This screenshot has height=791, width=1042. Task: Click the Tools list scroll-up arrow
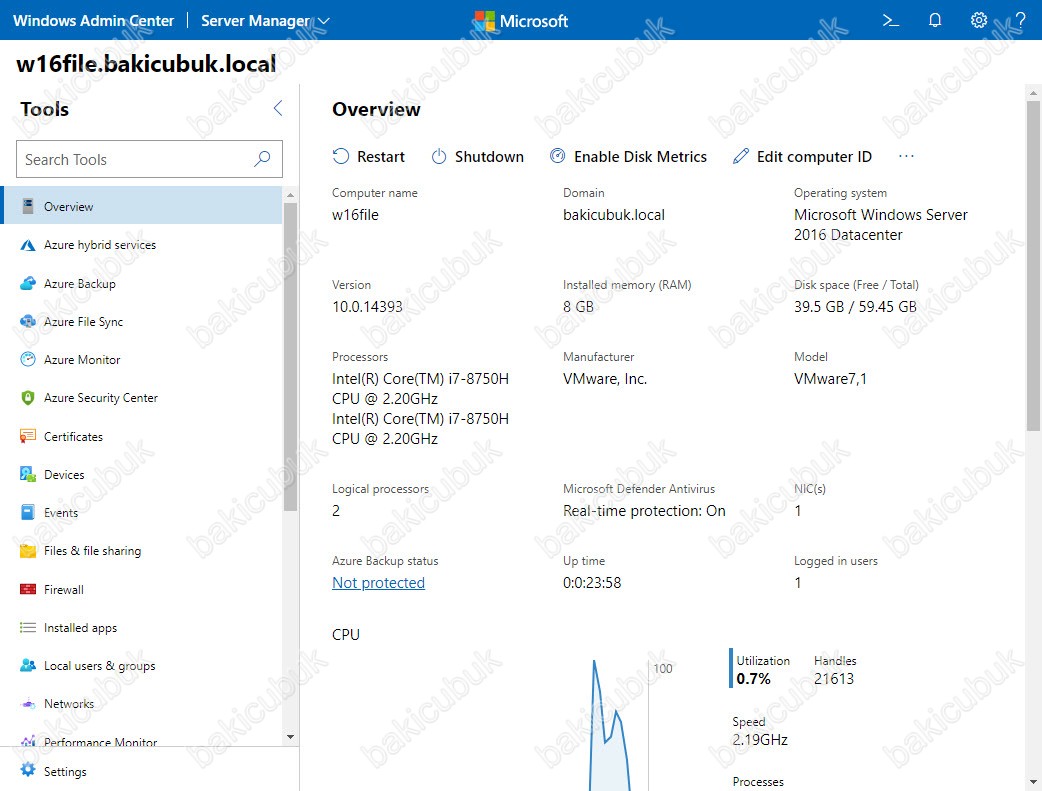(x=290, y=195)
